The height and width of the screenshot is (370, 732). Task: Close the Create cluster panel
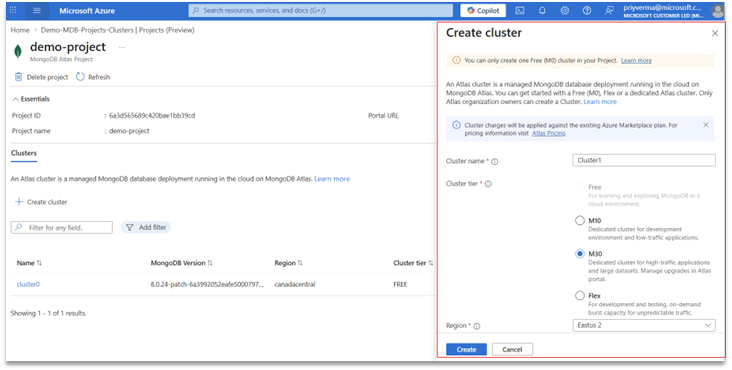point(715,33)
